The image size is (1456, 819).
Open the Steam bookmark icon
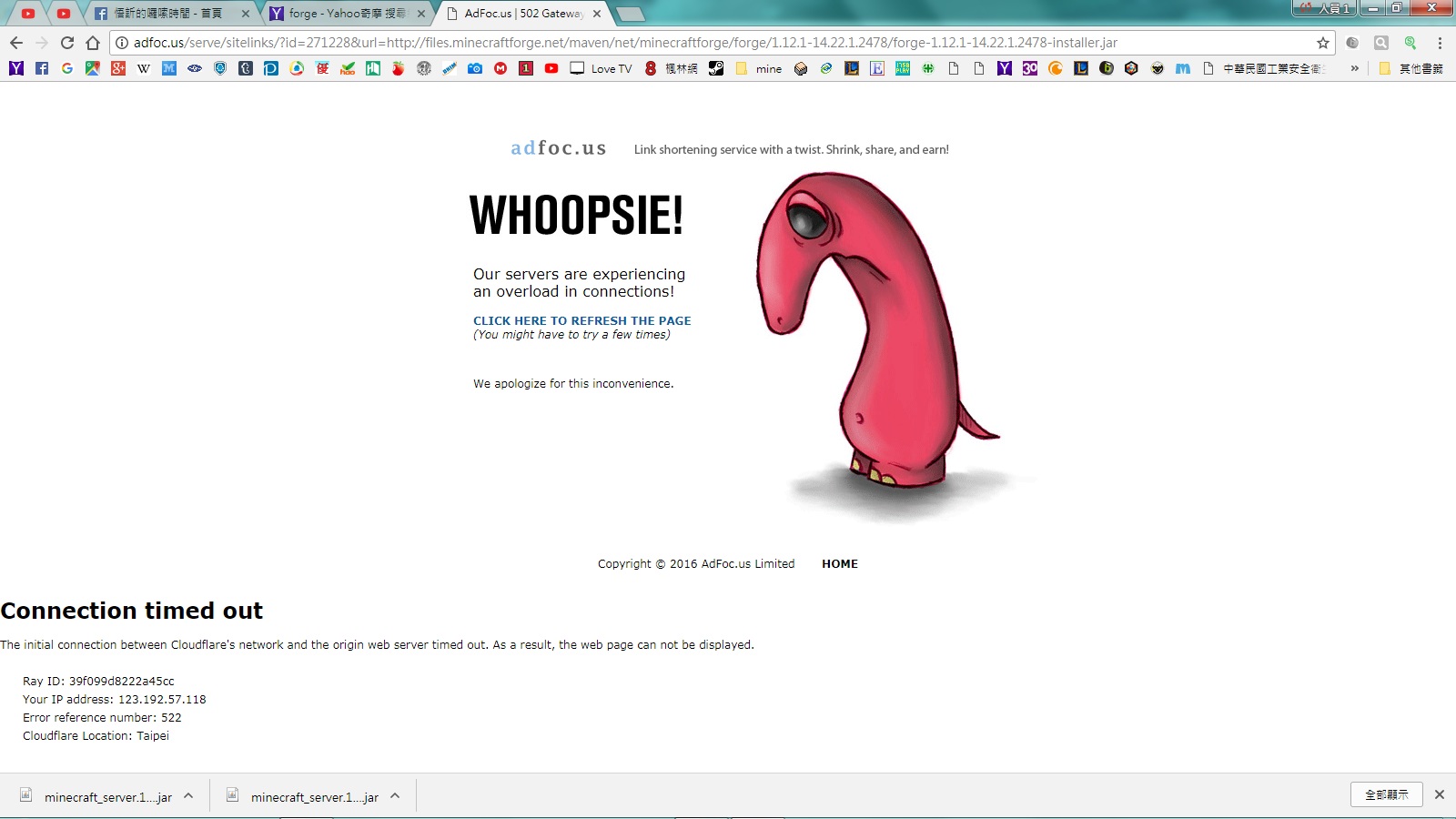[x=716, y=68]
